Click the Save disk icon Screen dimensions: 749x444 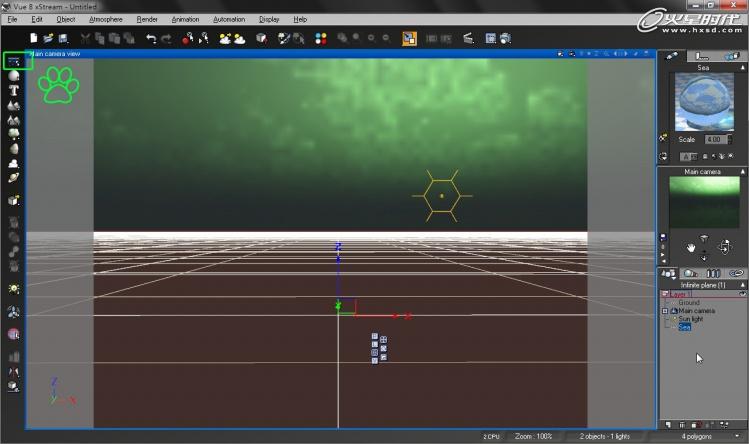(x=61, y=39)
